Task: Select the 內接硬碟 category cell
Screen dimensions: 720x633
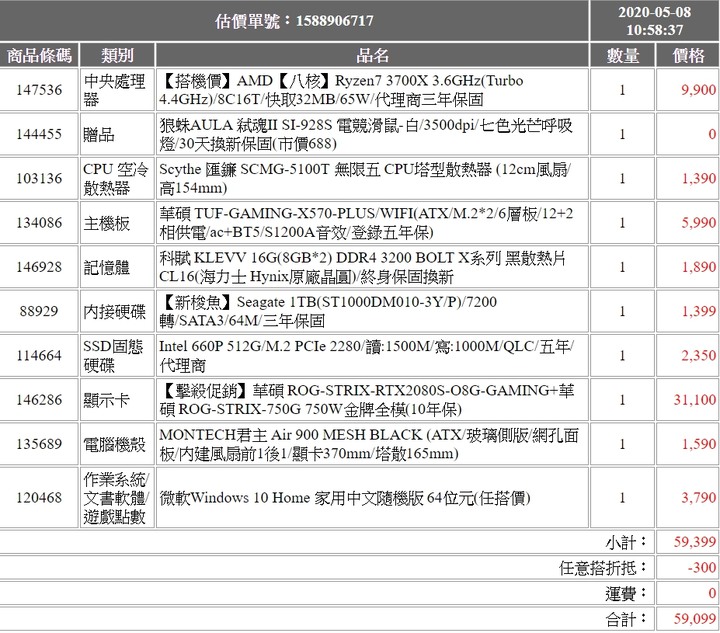Action: click(x=117, y=311)
